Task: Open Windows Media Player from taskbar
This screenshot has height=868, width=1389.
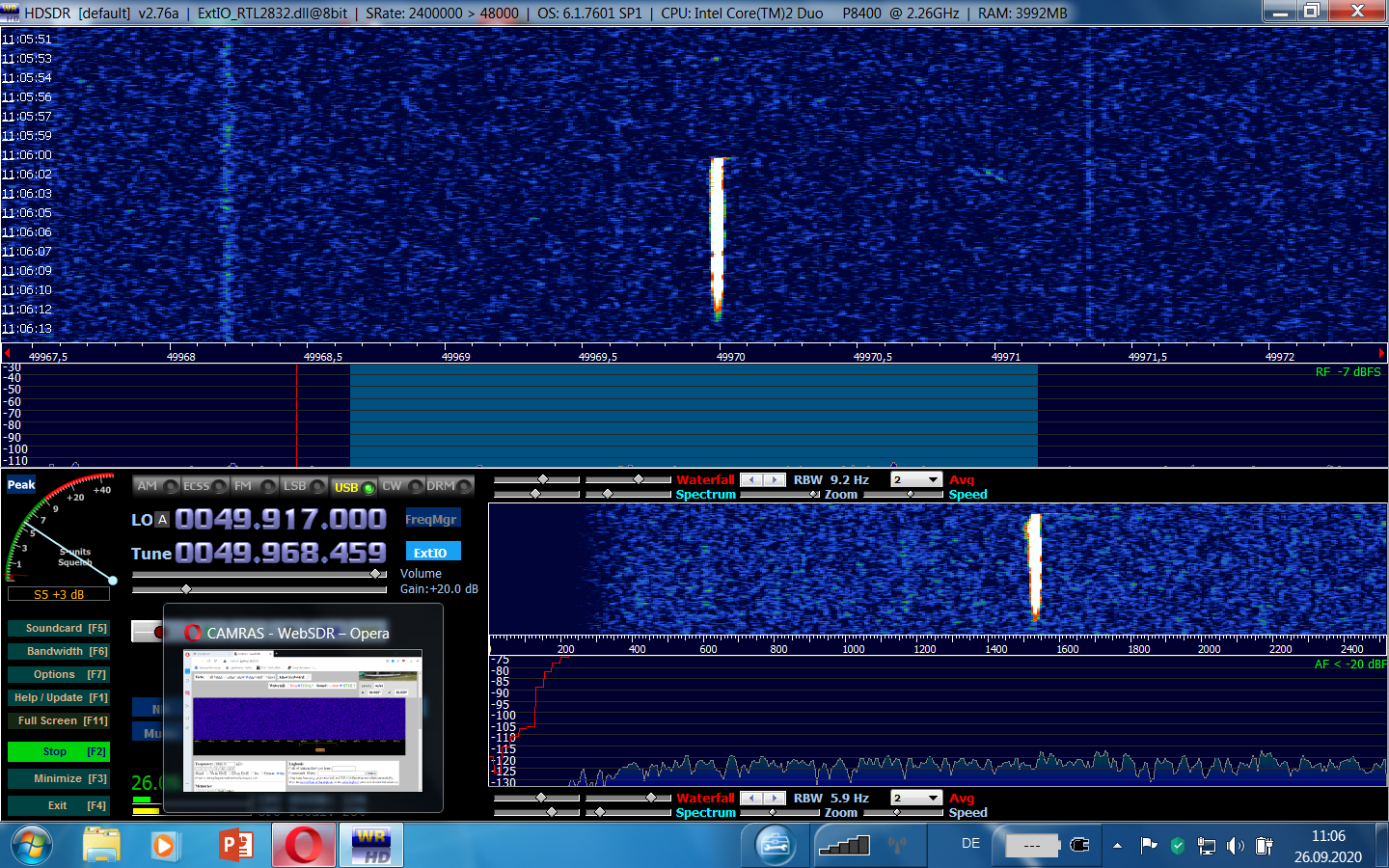Action: click(x=165, y=846)
